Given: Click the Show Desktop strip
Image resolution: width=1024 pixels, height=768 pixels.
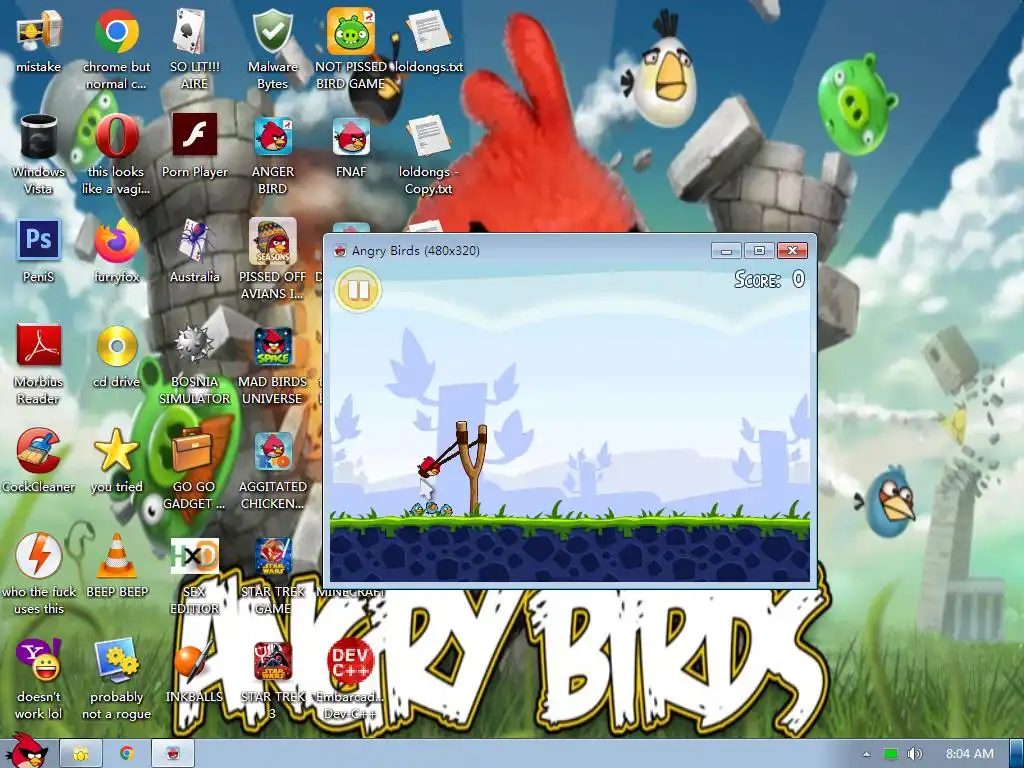Looking at the screenshot, I should pos(1017,754).
